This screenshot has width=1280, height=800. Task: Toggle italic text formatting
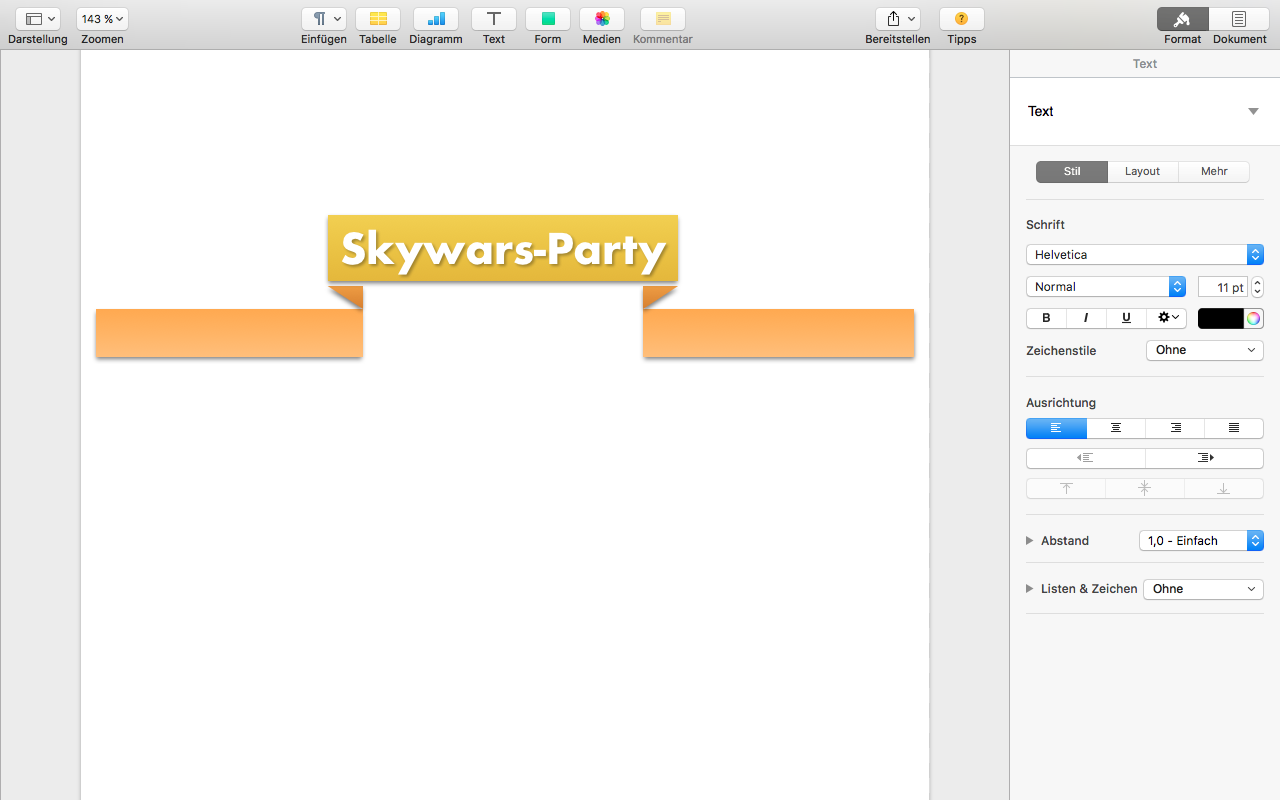1086,318
